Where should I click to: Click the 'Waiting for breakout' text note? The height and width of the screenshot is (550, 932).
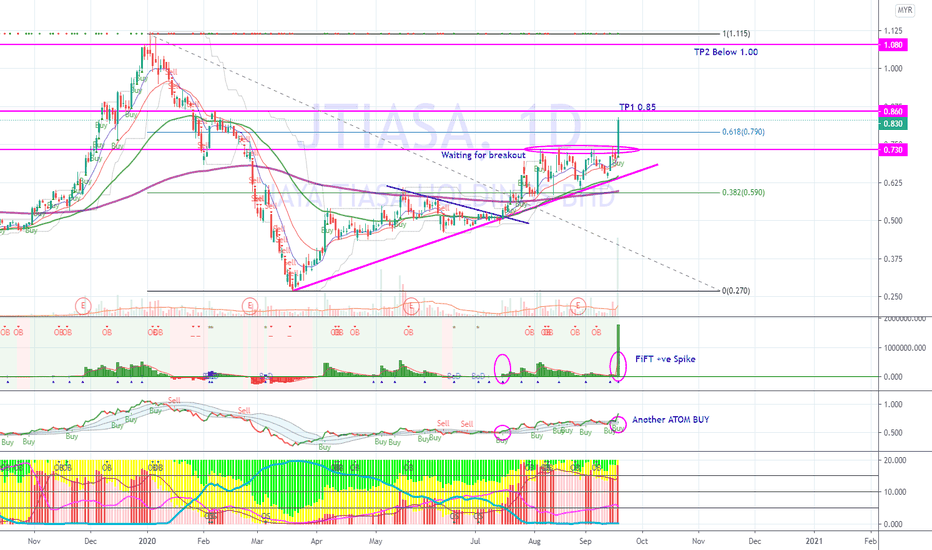[483, 155]
